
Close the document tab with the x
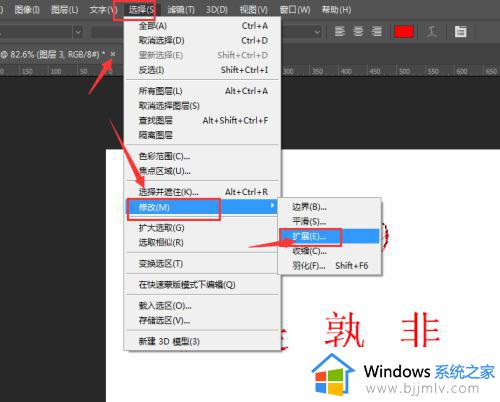(x=113, y=54)
